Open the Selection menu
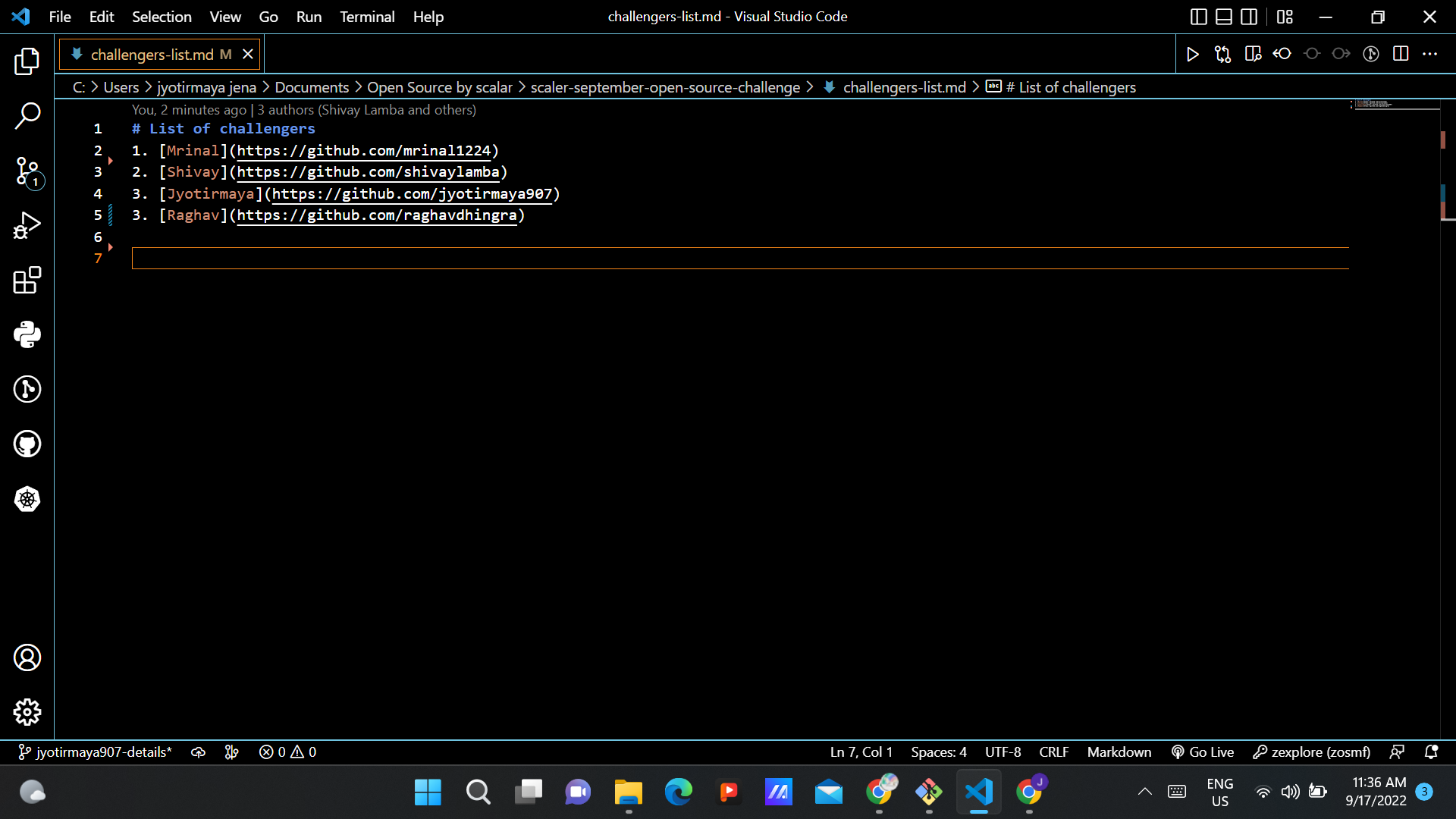Image resolution: width=1456 pixels, height=819 pixels. 162,17
